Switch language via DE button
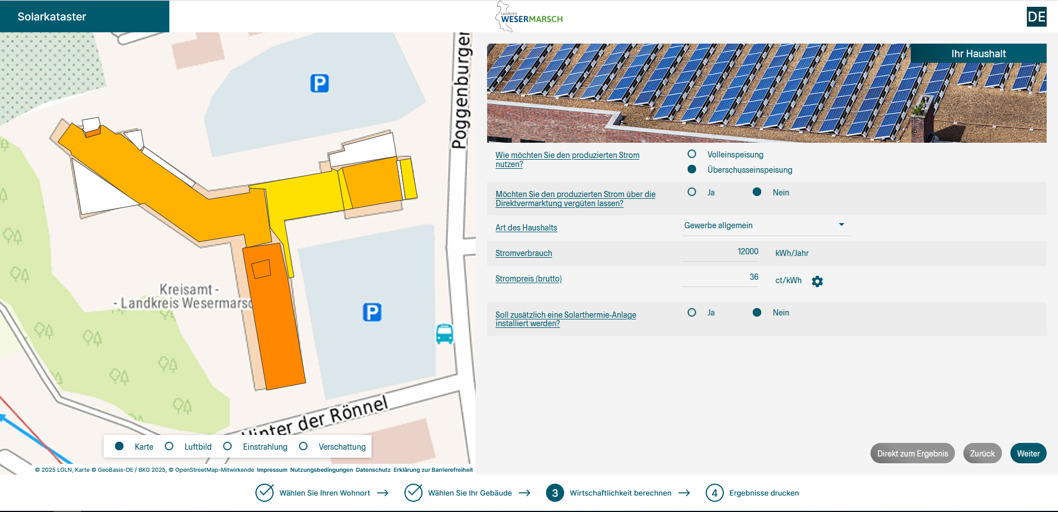Viewport: 1058px width, 512px height. (x=1036, y=17)
